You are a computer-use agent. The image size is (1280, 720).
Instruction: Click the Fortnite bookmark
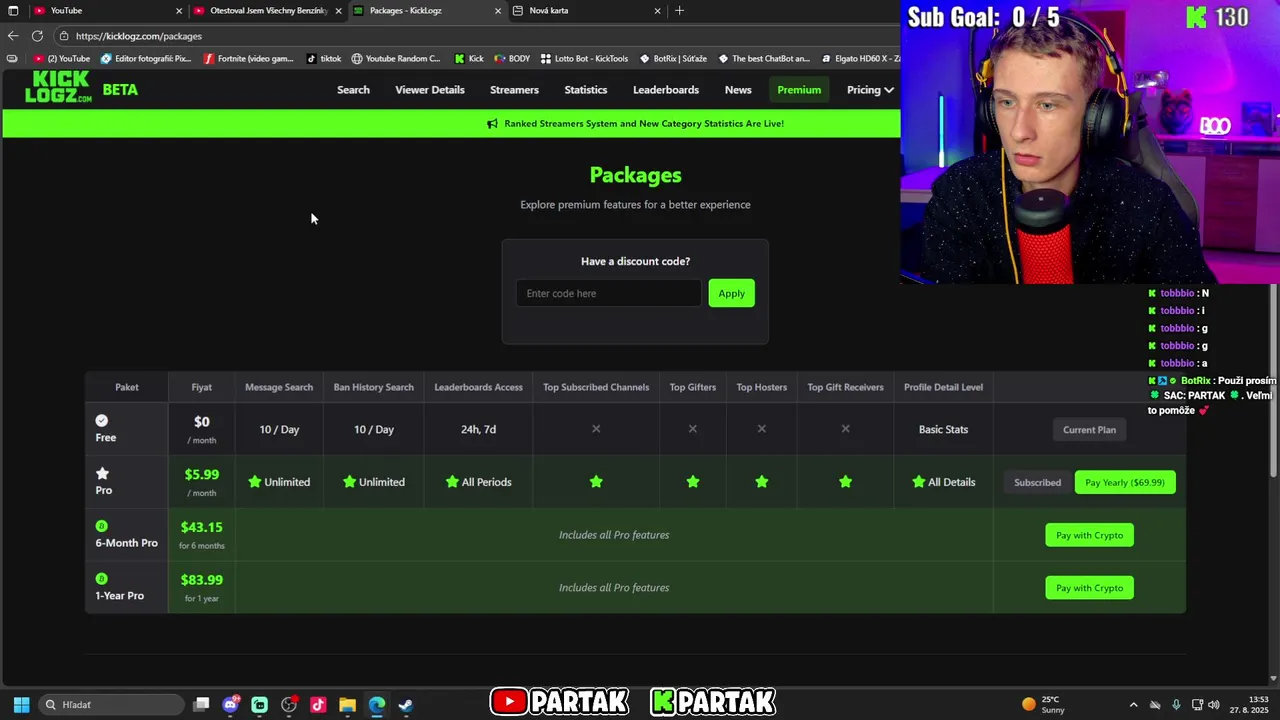click(x=248, y=59)
